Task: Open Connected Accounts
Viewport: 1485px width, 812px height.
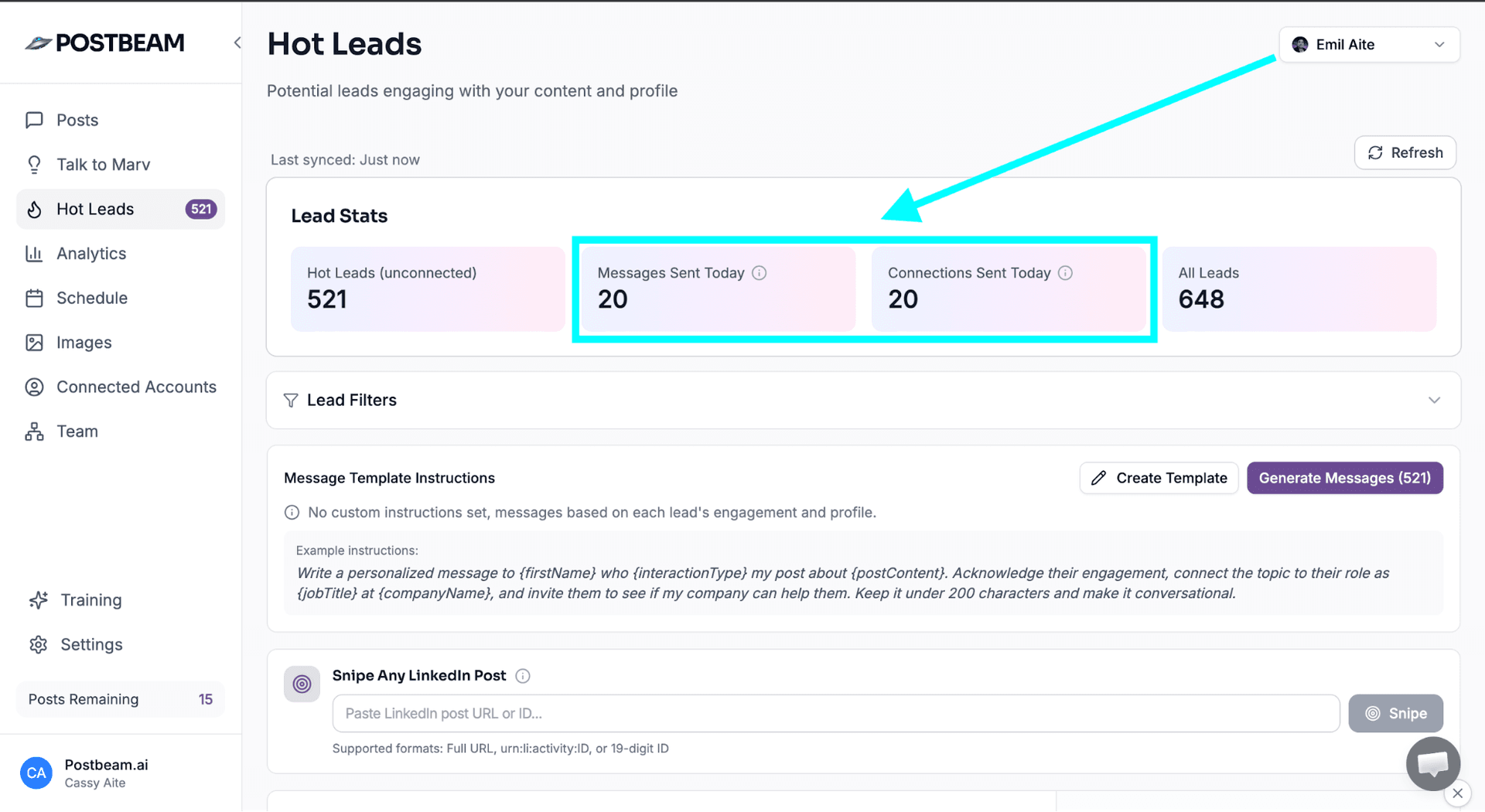Action: tap(136, 387)
